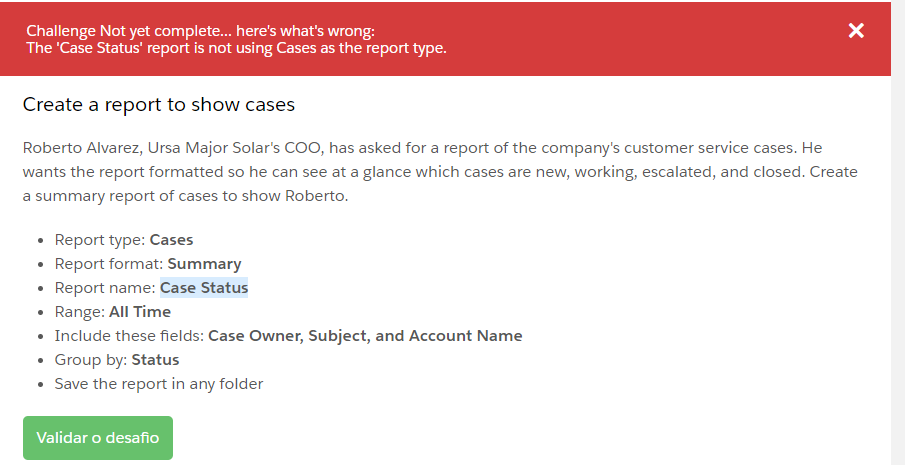The image size is (905, 465).
Task: Click the bold All Time range value
Action: click(140, 312)
